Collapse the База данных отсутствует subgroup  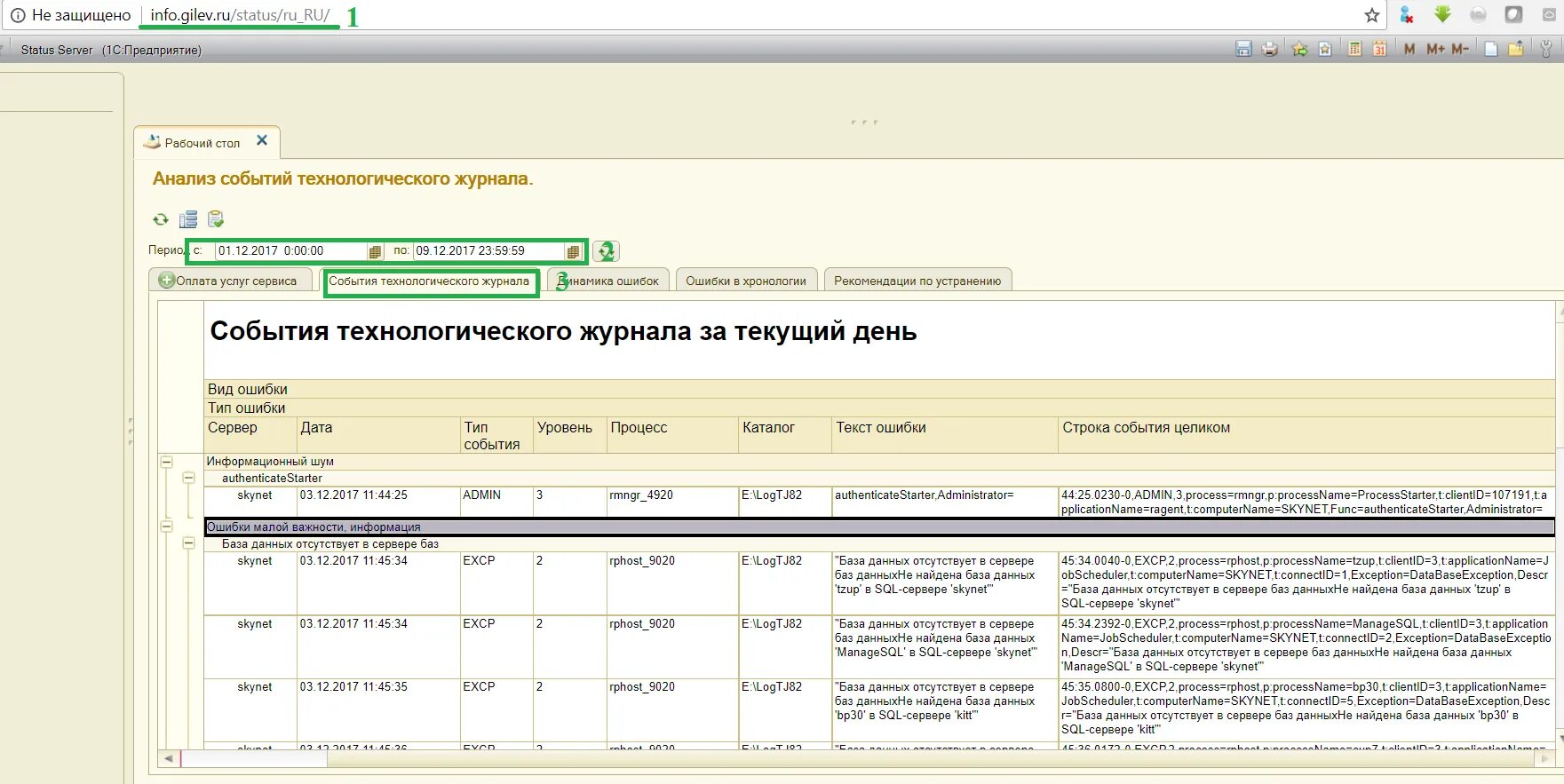[x=188, y=543]
